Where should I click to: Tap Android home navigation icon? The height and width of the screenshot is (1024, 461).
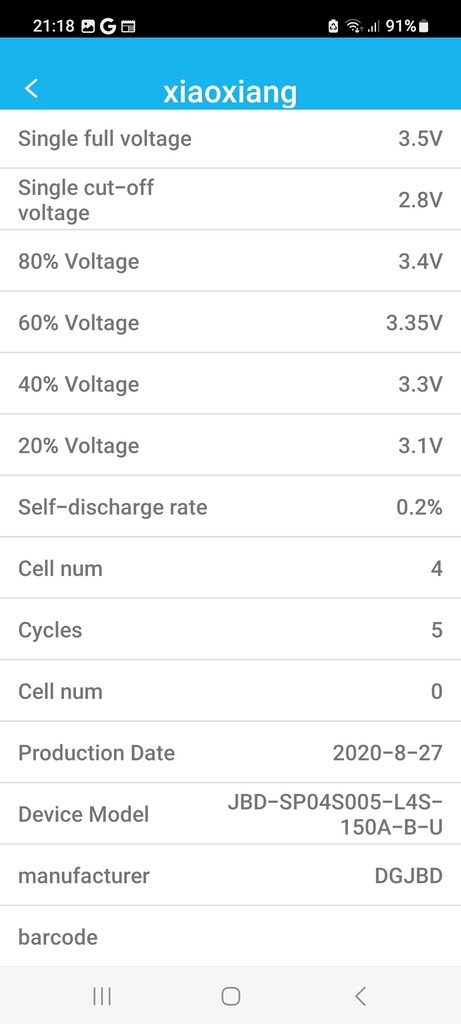tap(230, 996)
